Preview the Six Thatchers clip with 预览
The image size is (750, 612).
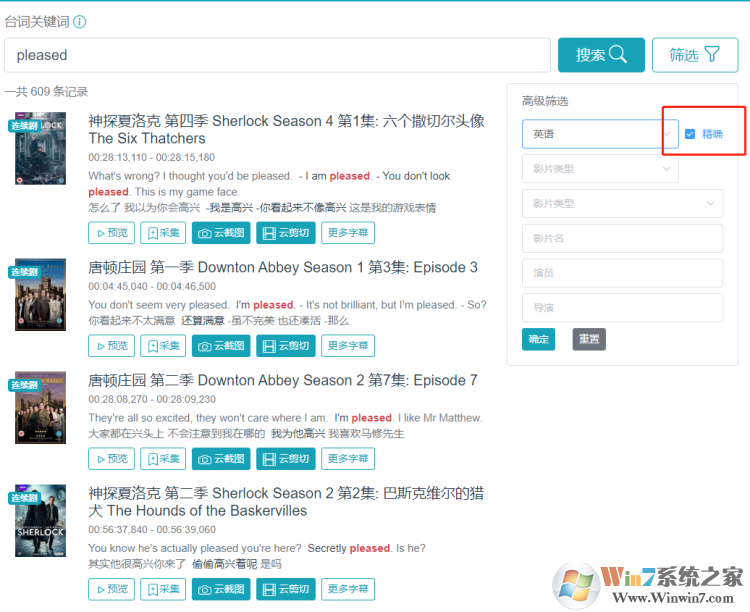point(111,233)
